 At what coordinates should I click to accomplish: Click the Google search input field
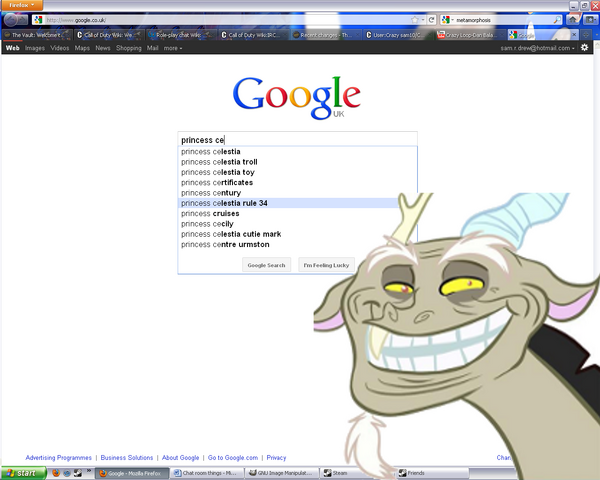[297, 139]
